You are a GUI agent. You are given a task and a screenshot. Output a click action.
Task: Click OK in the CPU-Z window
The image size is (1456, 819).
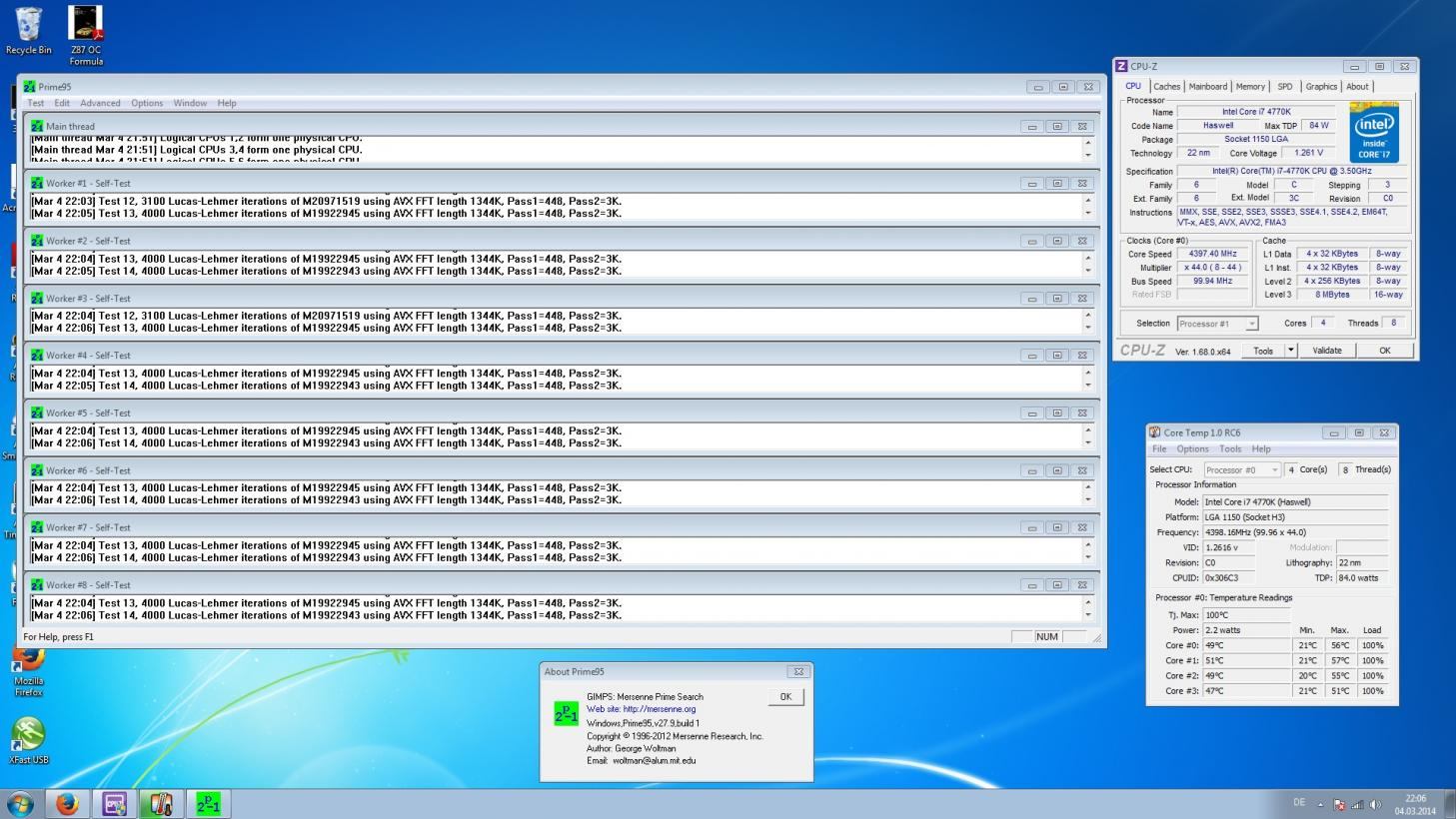click(x=1385, y=351)
